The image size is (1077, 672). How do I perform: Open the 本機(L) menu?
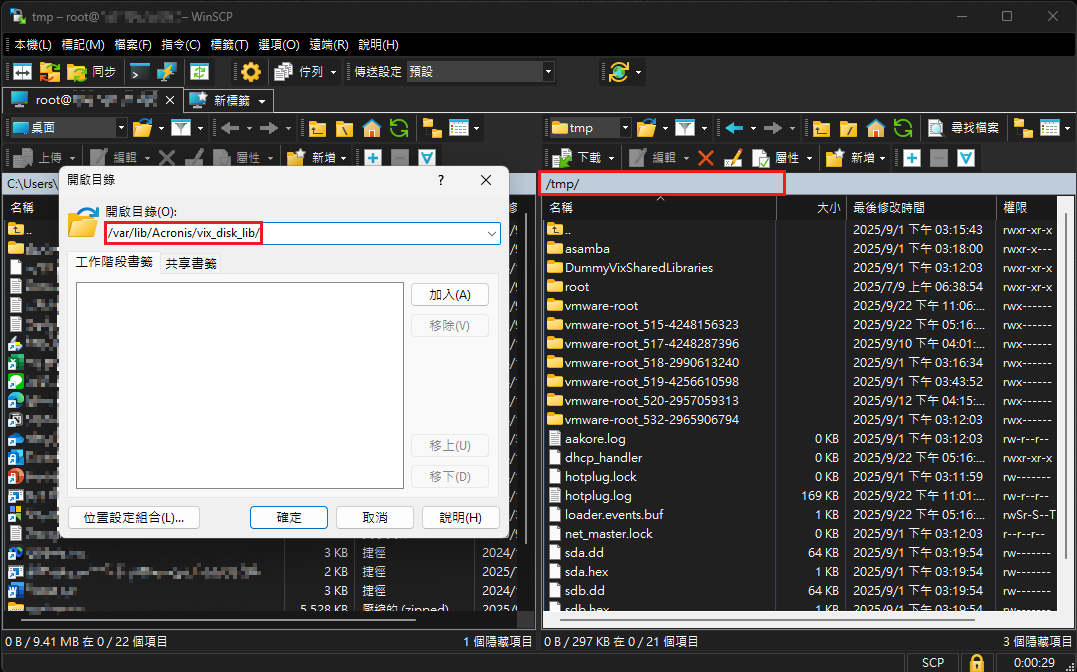click(x=32, y=45)
